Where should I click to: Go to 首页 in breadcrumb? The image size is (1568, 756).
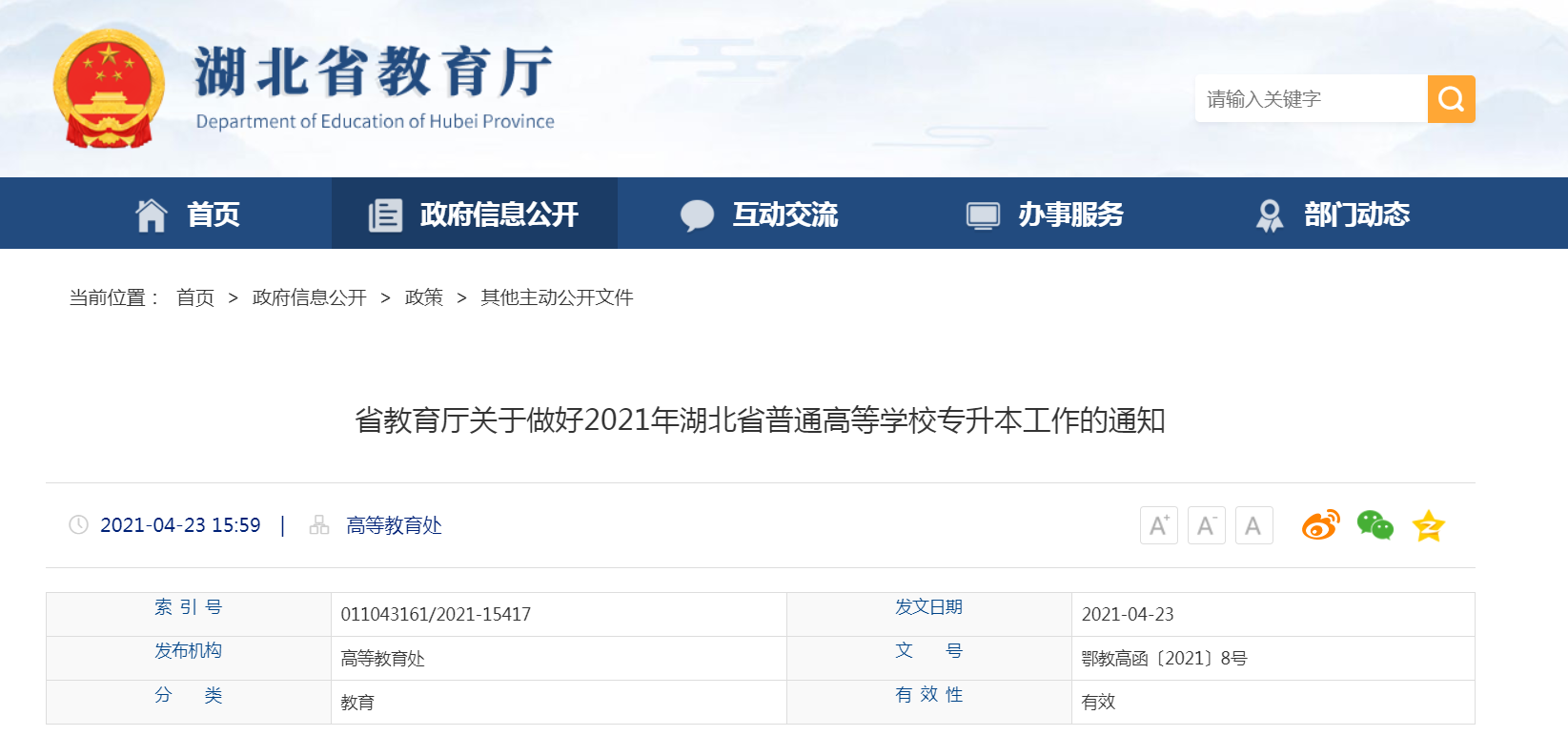tap(195, 297)
